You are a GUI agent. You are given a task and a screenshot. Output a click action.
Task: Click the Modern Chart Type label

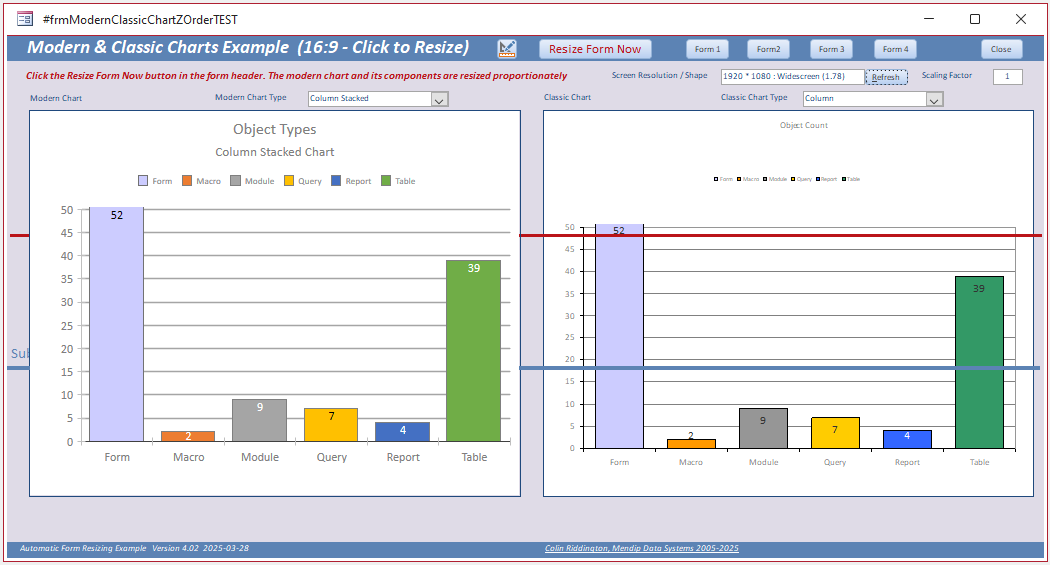click(x=250, y=97)
